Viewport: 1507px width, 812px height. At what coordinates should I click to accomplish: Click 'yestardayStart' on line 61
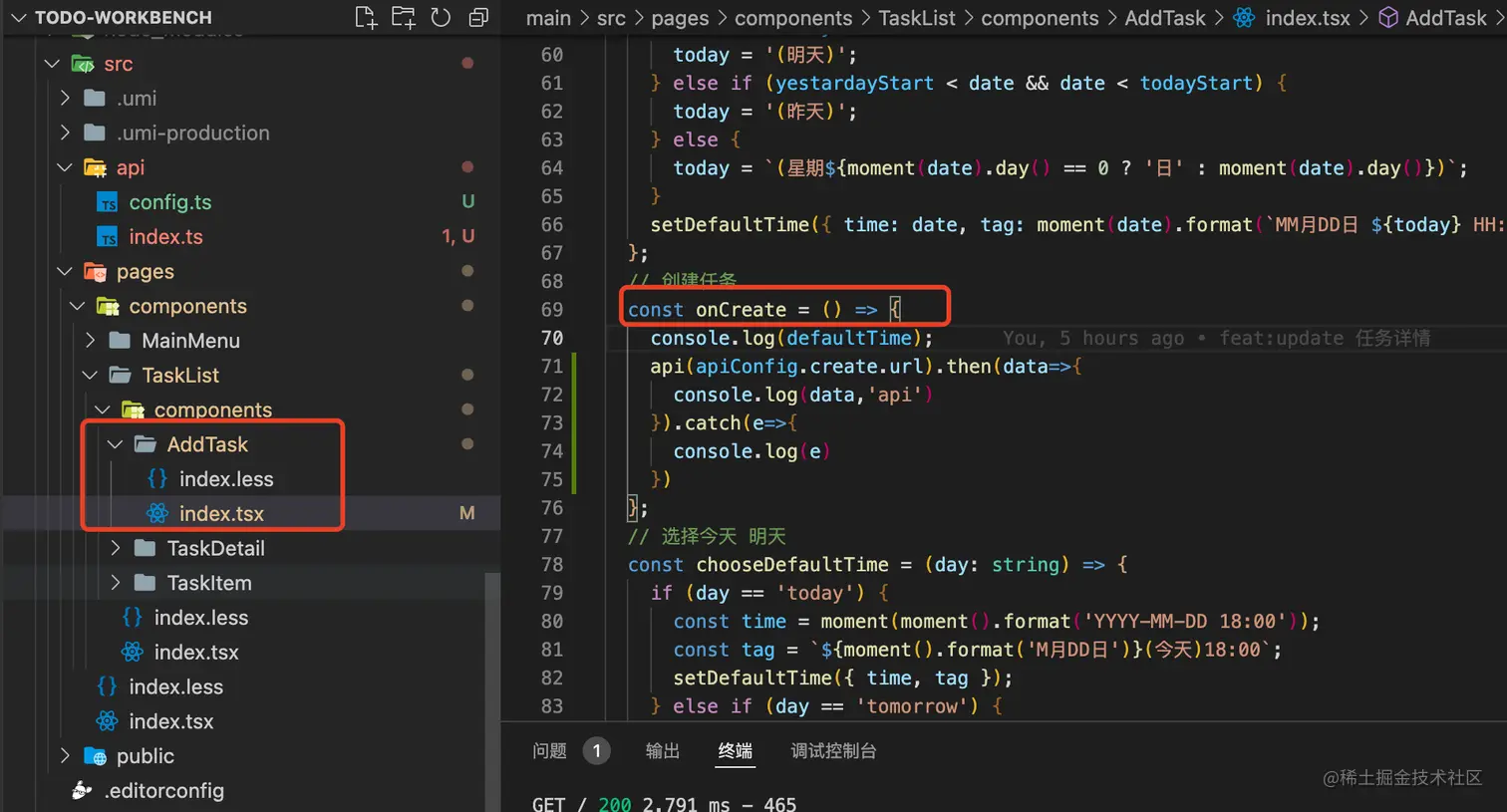pos(854,84)
